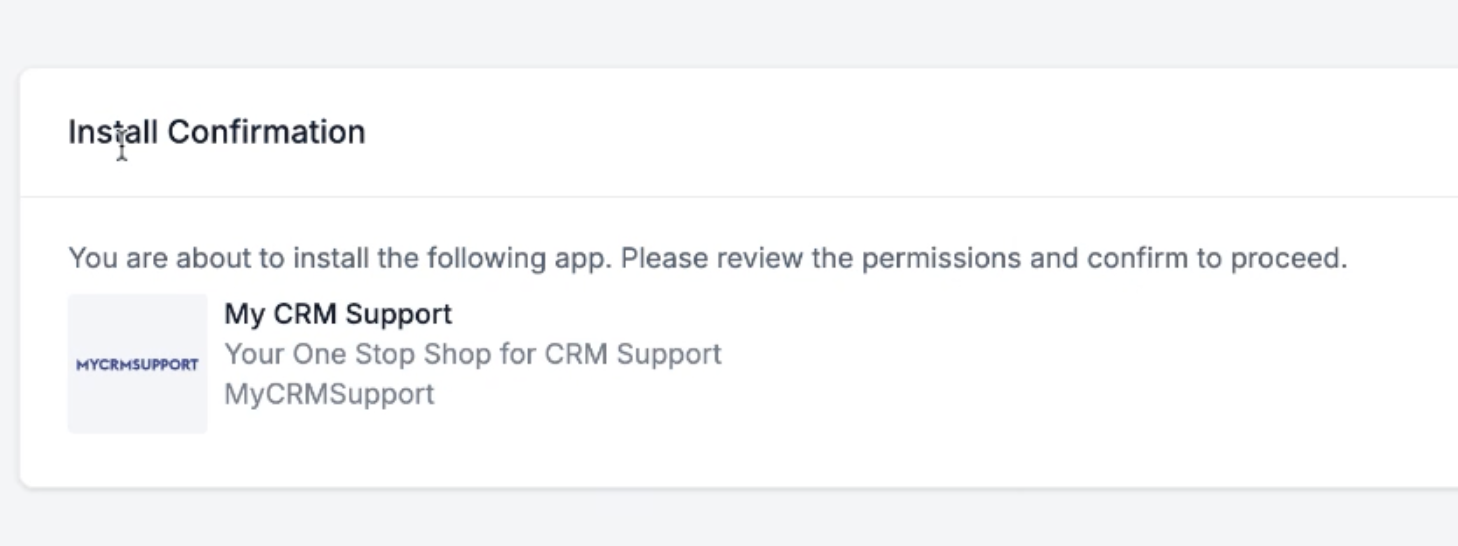Click the word "Support" in the app title

click(x=399, y=314)
